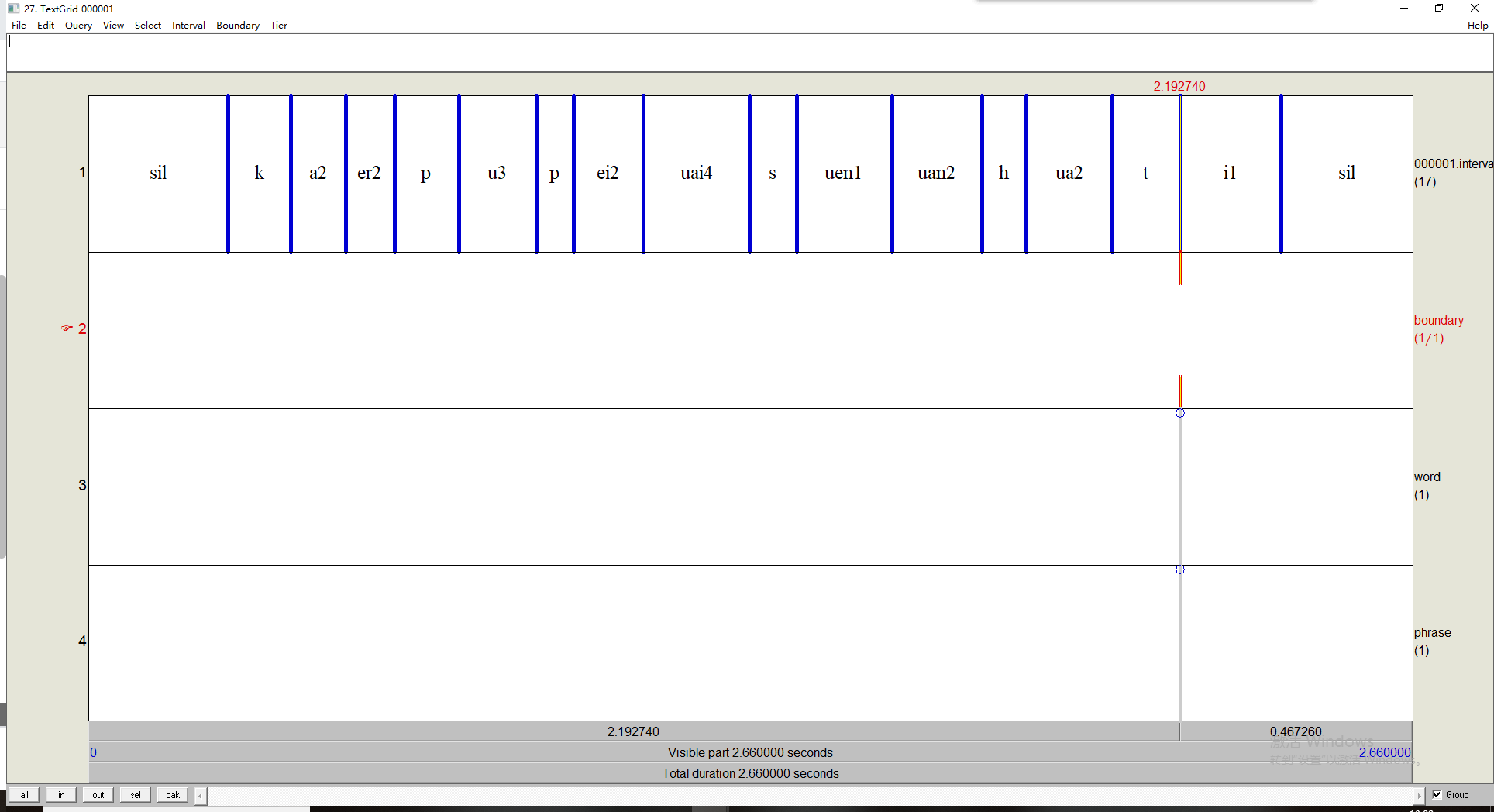Click the 'bak' zoom button
Image resolution: width=1494 pixels, height=812 pixels.
coord(173,795)
